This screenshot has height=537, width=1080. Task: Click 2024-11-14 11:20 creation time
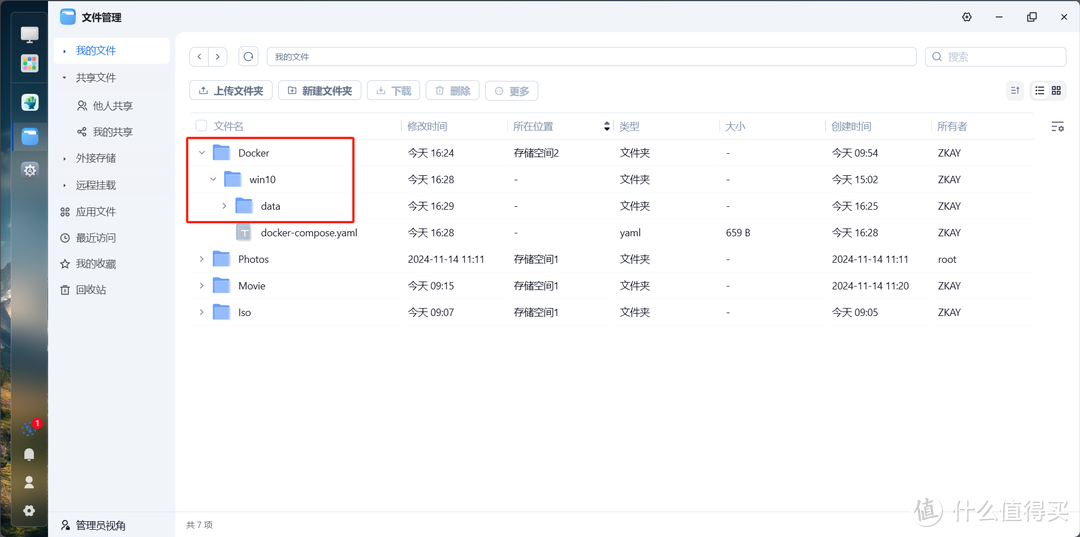click(870, 286)
